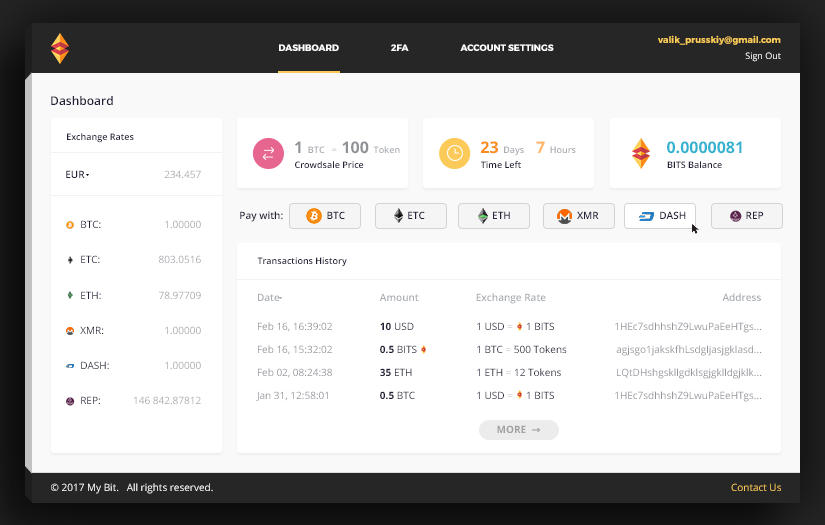The image size is (825, 525).
Task: Click the BTC icon in Exchange Rates
Action: point(69,225)
